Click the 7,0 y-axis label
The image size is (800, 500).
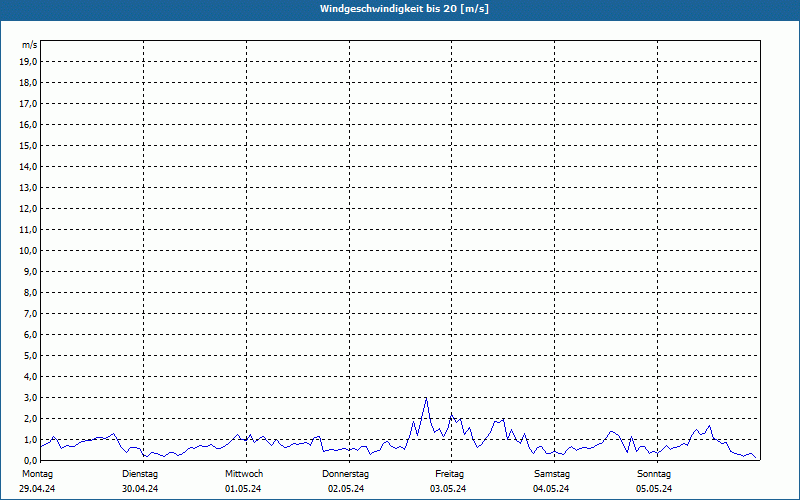tap(31, 313)
